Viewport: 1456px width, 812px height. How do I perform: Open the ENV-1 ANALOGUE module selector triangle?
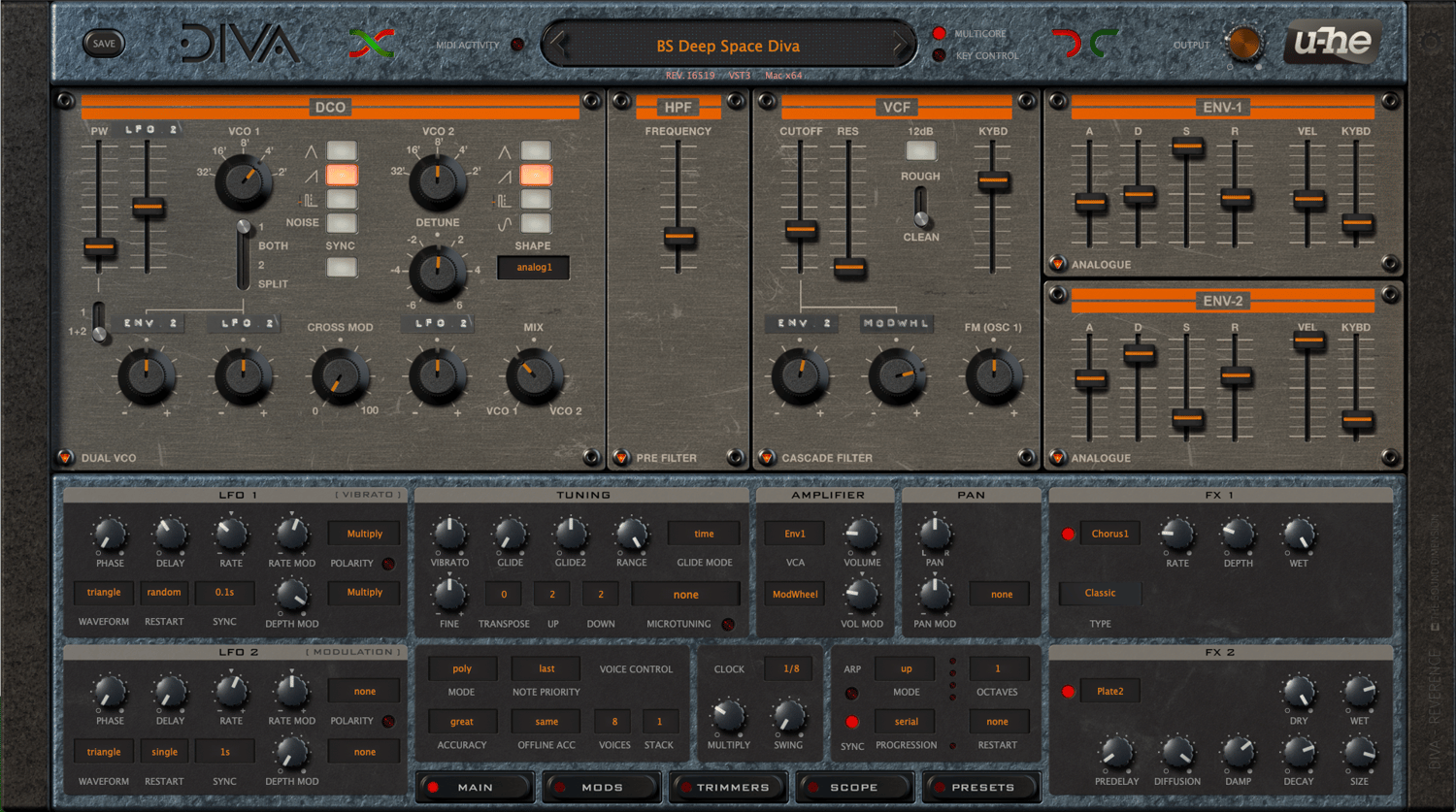[1057, 264]
